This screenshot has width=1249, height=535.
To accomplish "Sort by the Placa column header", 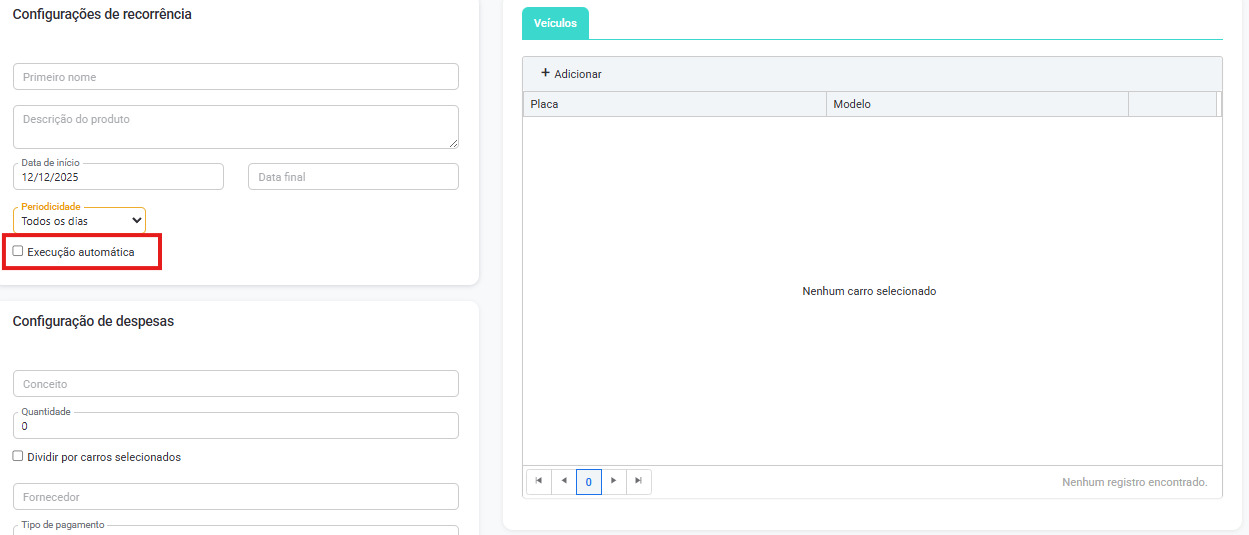I will [674, 104].
